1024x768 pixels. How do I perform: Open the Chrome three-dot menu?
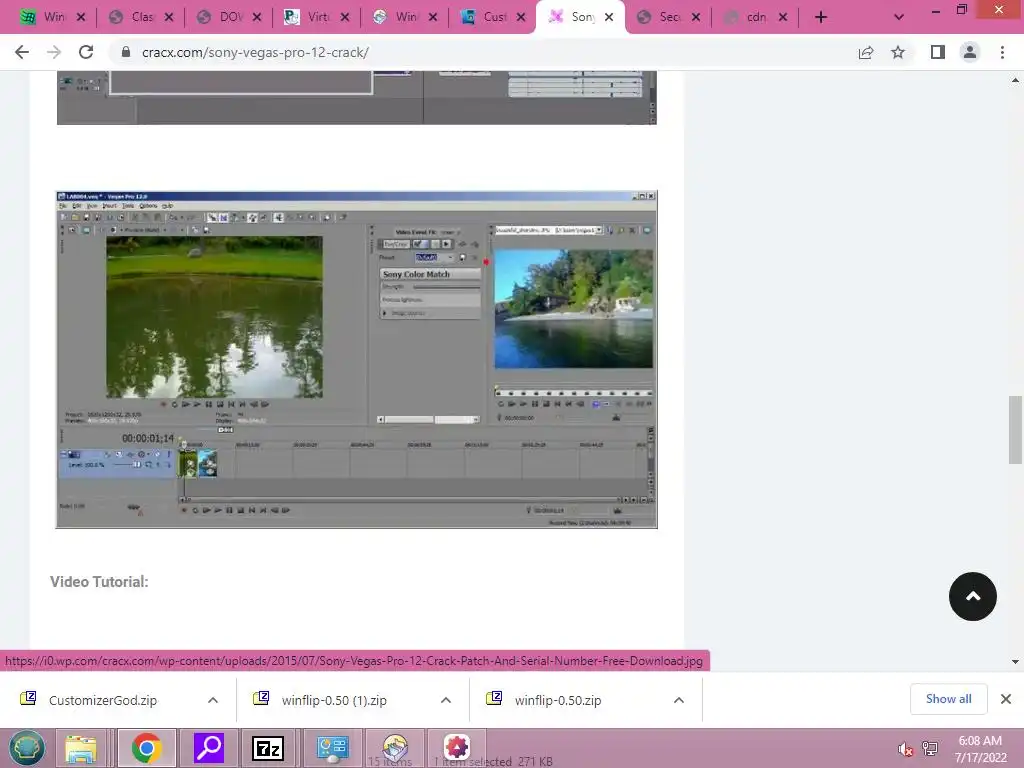(x=1002, y=52)
